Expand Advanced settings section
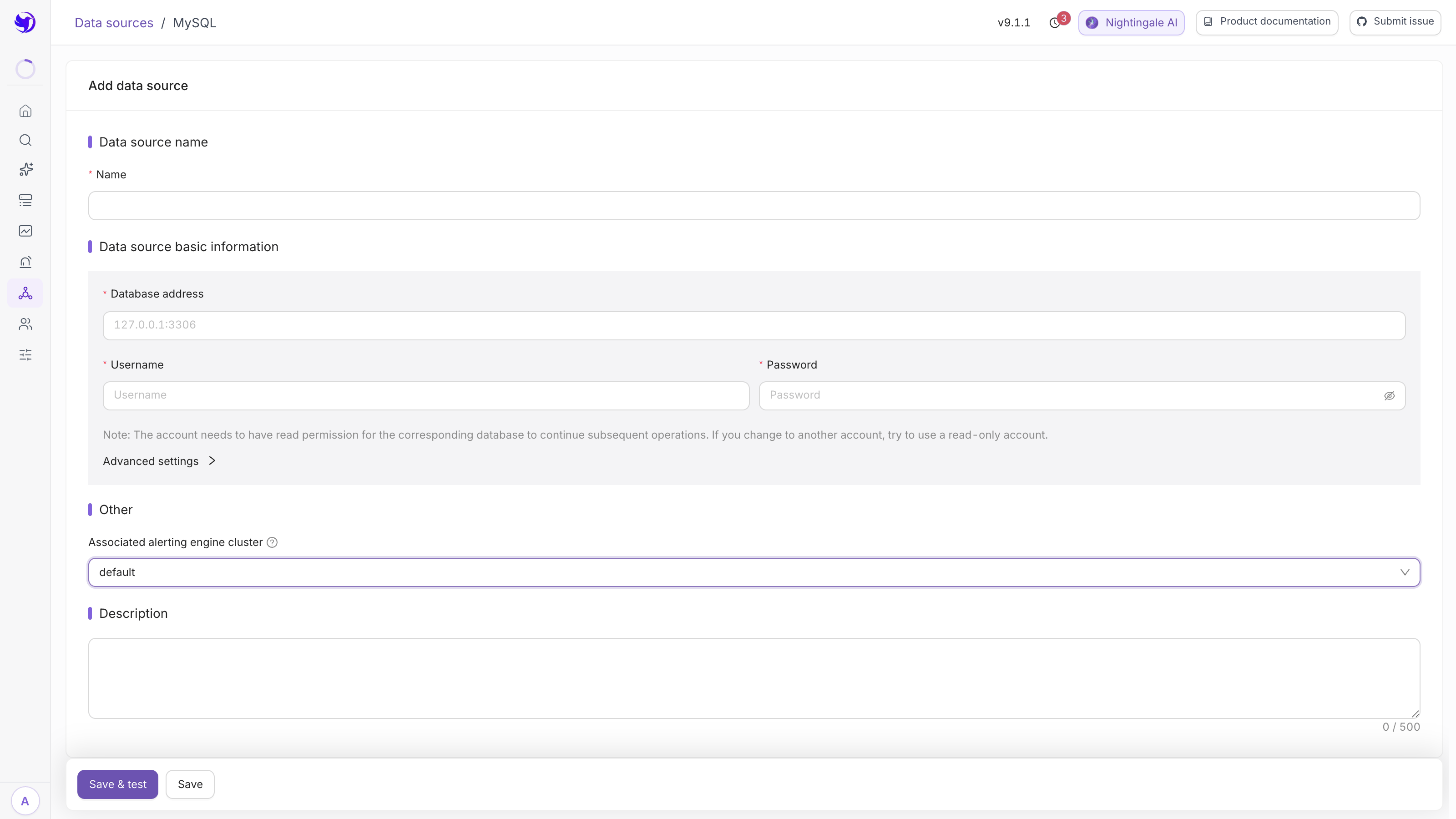The width and height of the screenshot is (1456, 819). 159,461
